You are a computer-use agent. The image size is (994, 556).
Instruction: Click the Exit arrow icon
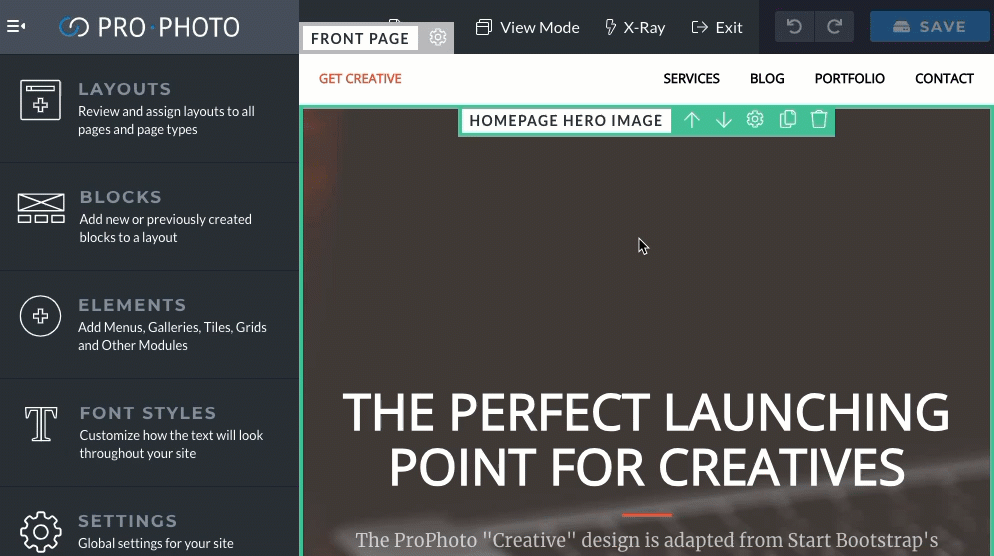point(699,27)
